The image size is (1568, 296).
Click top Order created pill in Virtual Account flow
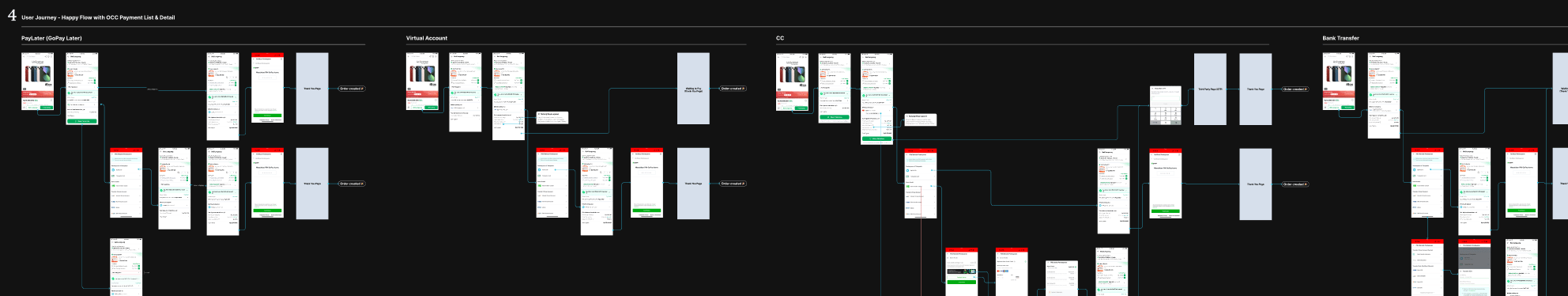click(x=733, y=89)
